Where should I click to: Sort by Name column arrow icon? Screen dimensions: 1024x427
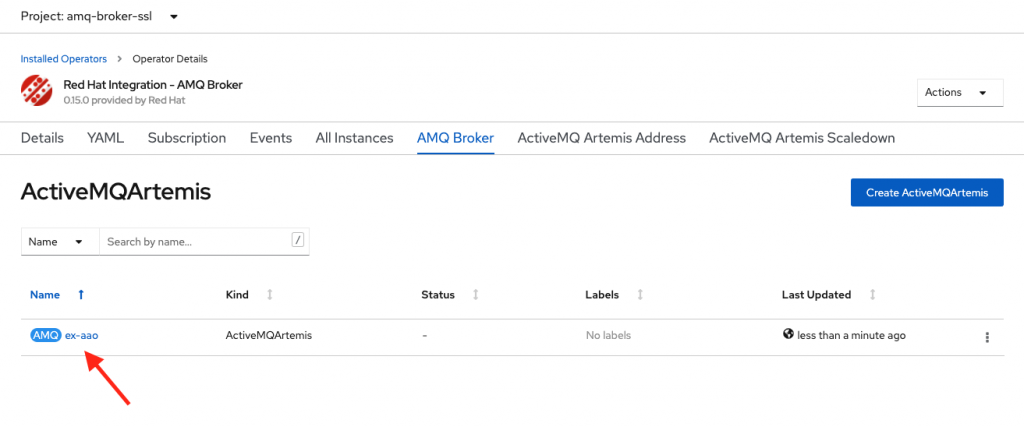pos(81,295)
